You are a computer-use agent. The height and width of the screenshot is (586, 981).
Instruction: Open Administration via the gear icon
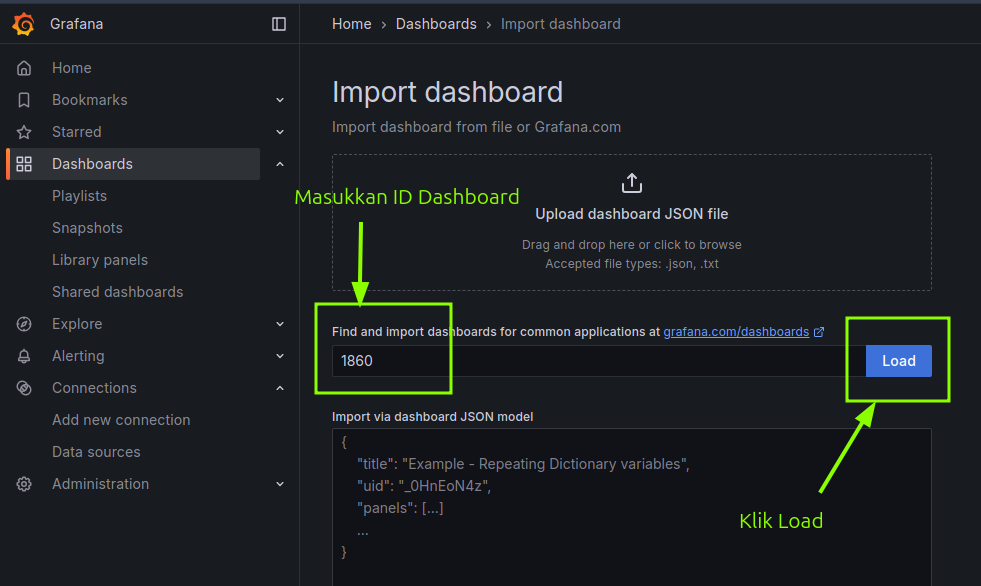point(23,483)
